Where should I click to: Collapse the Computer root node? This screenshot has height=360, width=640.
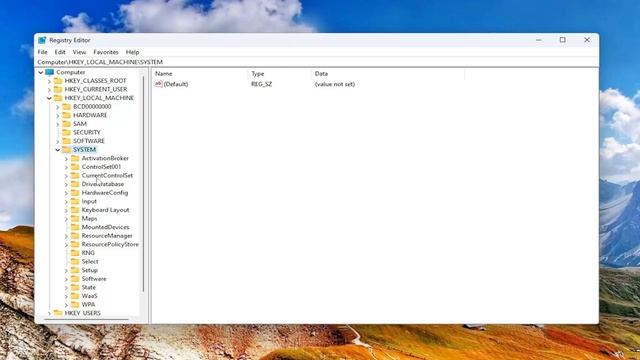(x=41, y=73)
